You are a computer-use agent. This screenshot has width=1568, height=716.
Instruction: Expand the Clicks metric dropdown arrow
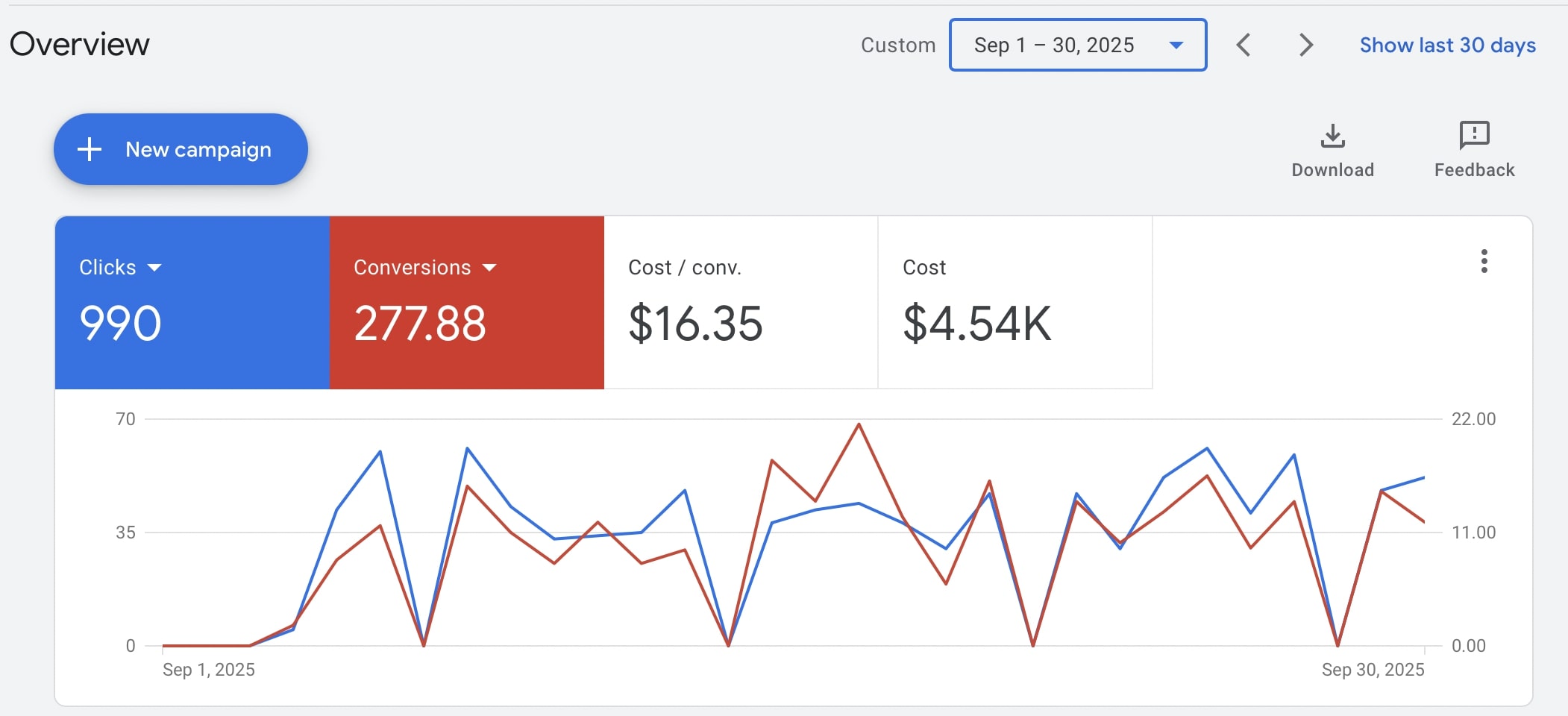(x=154, y=268)
